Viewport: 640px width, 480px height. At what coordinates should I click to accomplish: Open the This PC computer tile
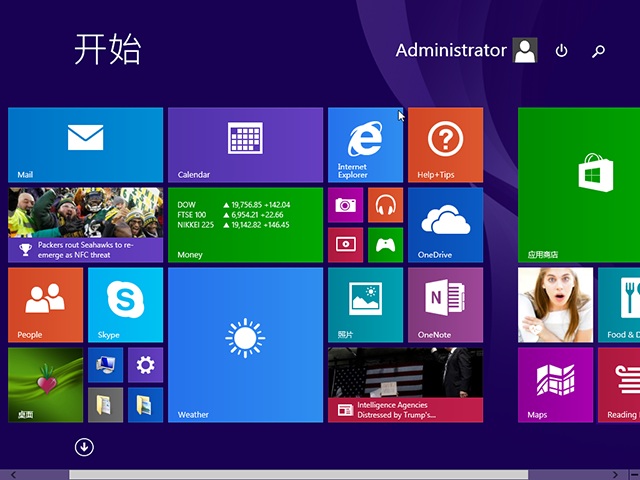[105, 365]
